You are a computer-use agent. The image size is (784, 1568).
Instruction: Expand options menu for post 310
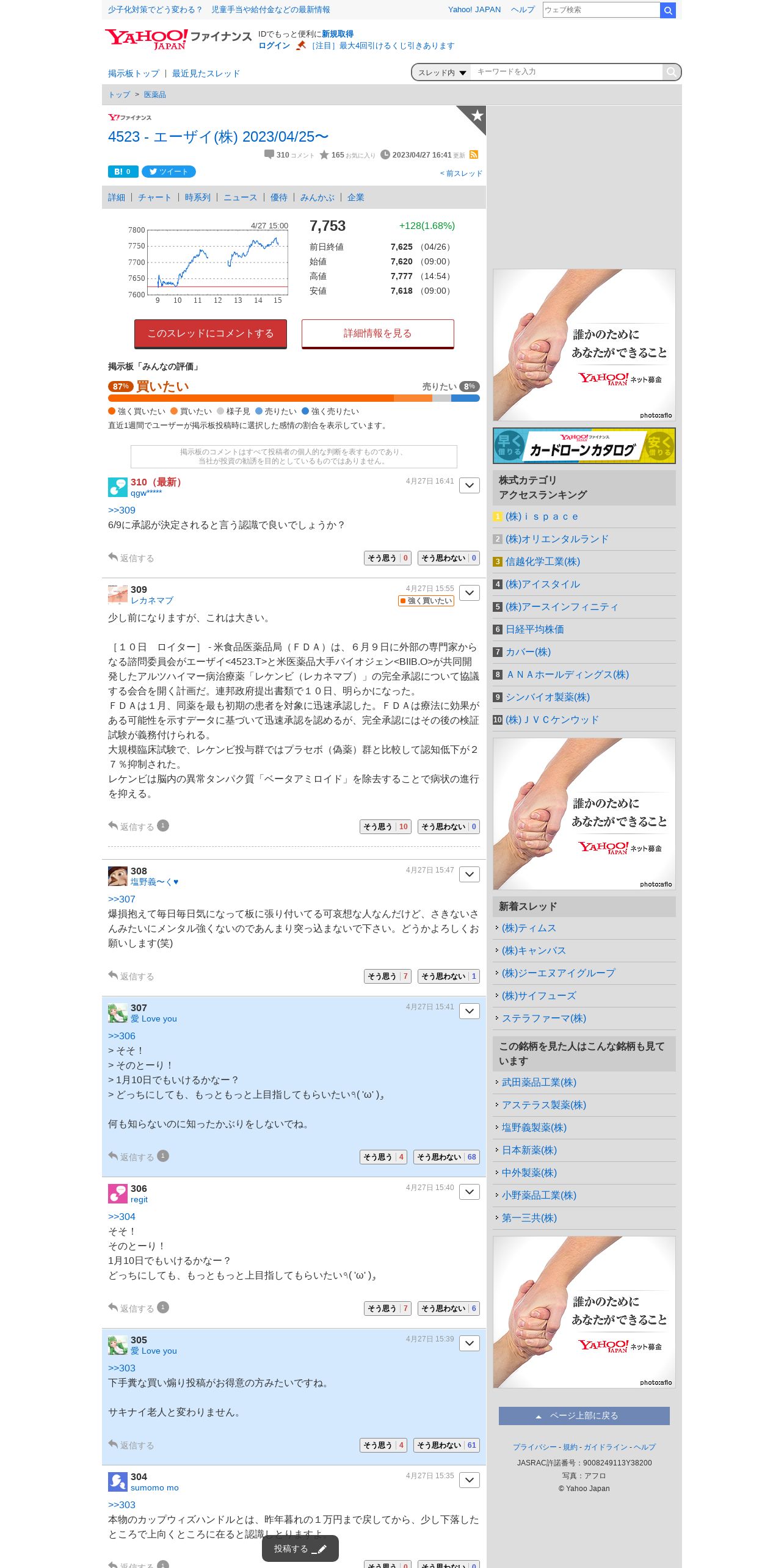[470, 485]
